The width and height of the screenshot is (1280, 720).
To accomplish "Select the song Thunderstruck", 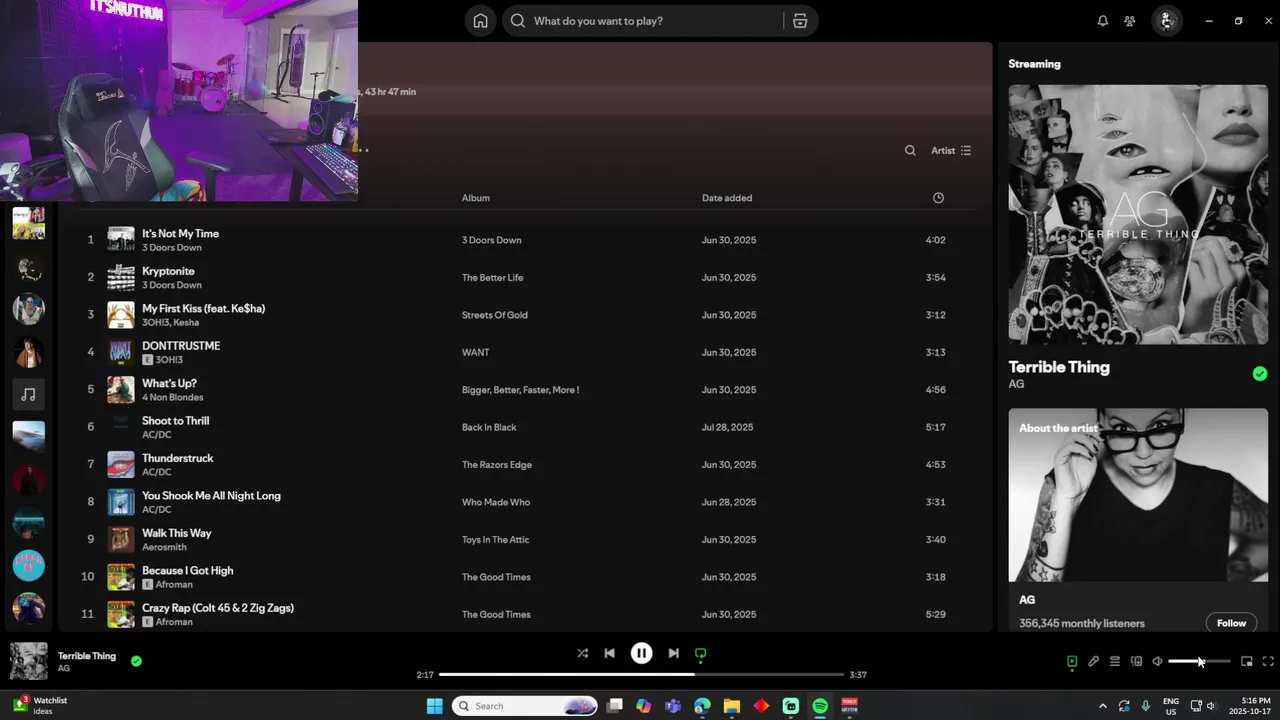I will coord(178,458).
